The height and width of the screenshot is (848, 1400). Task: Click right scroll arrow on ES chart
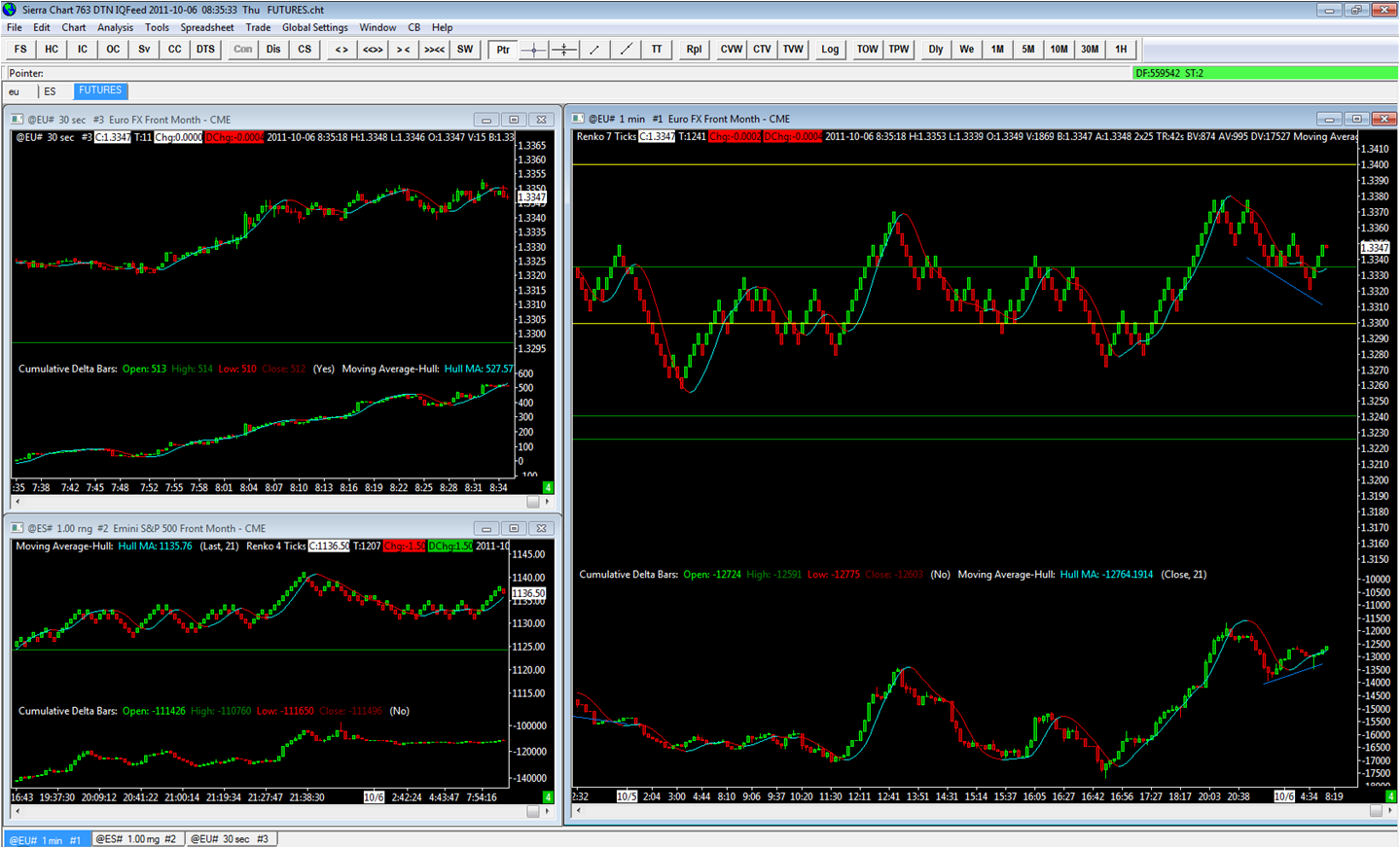[x=548, y=811]
